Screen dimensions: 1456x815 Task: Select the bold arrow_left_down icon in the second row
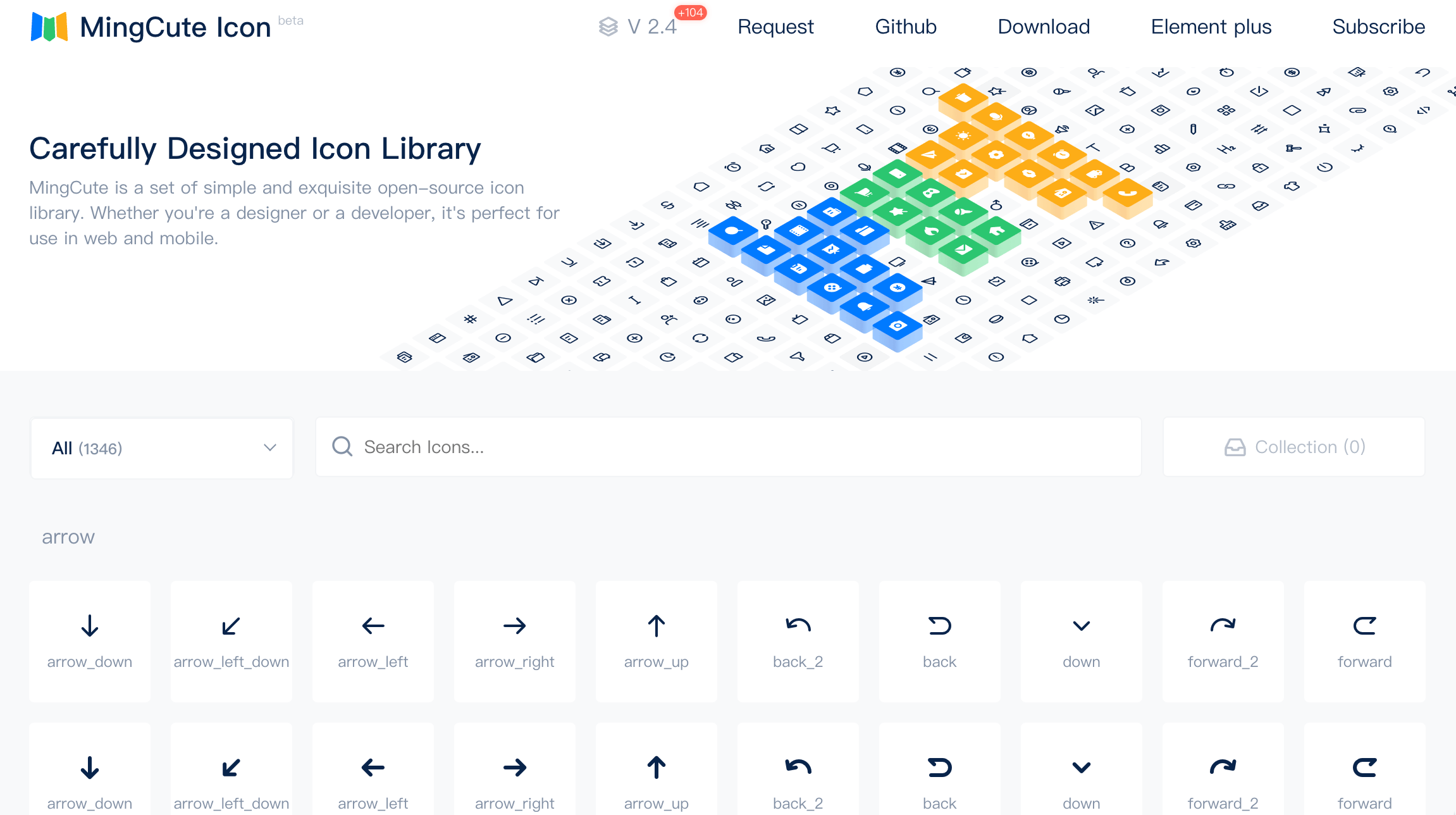pyautogui.click(x=231, y=768)
